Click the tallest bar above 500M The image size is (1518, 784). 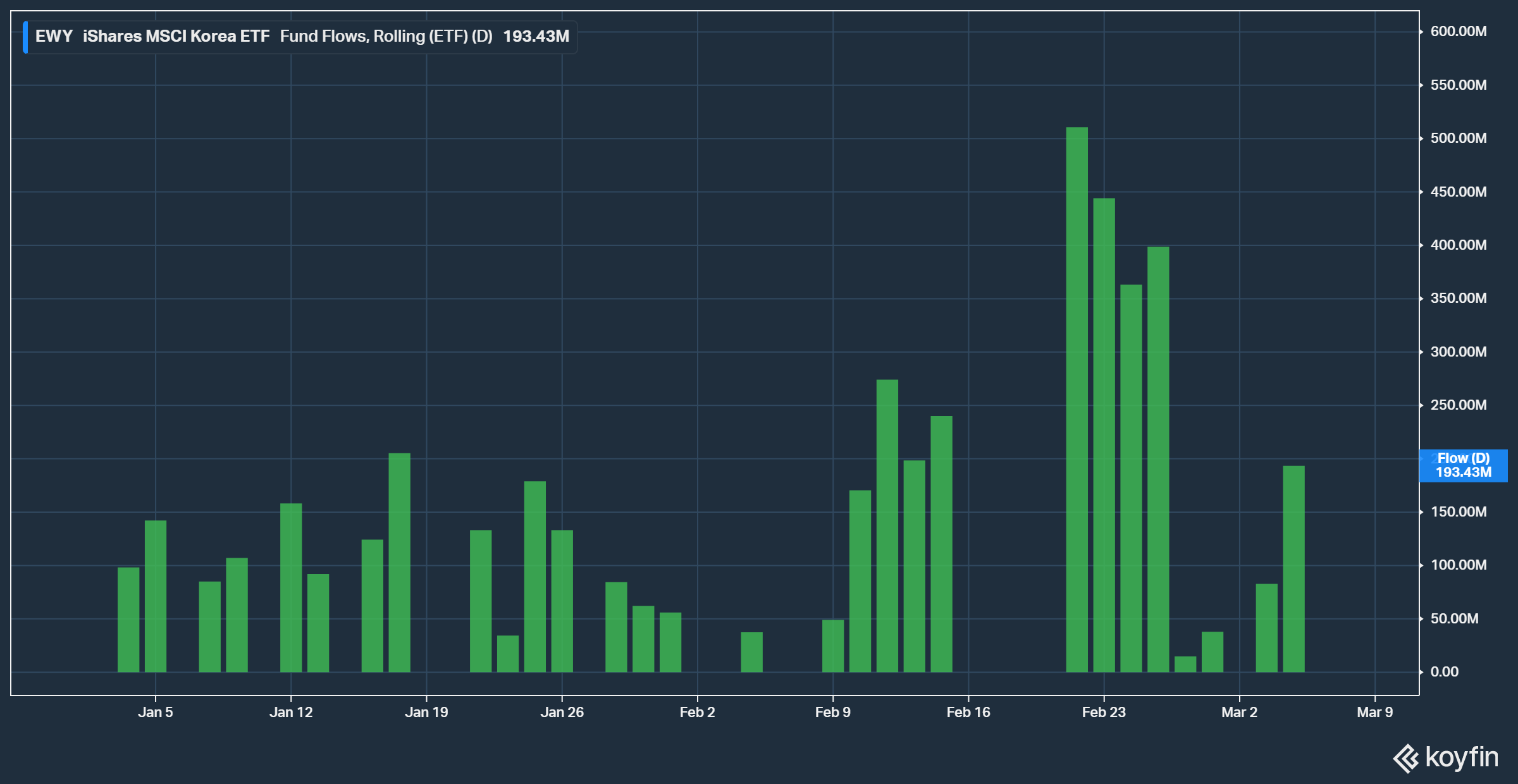pos(1077,398)
